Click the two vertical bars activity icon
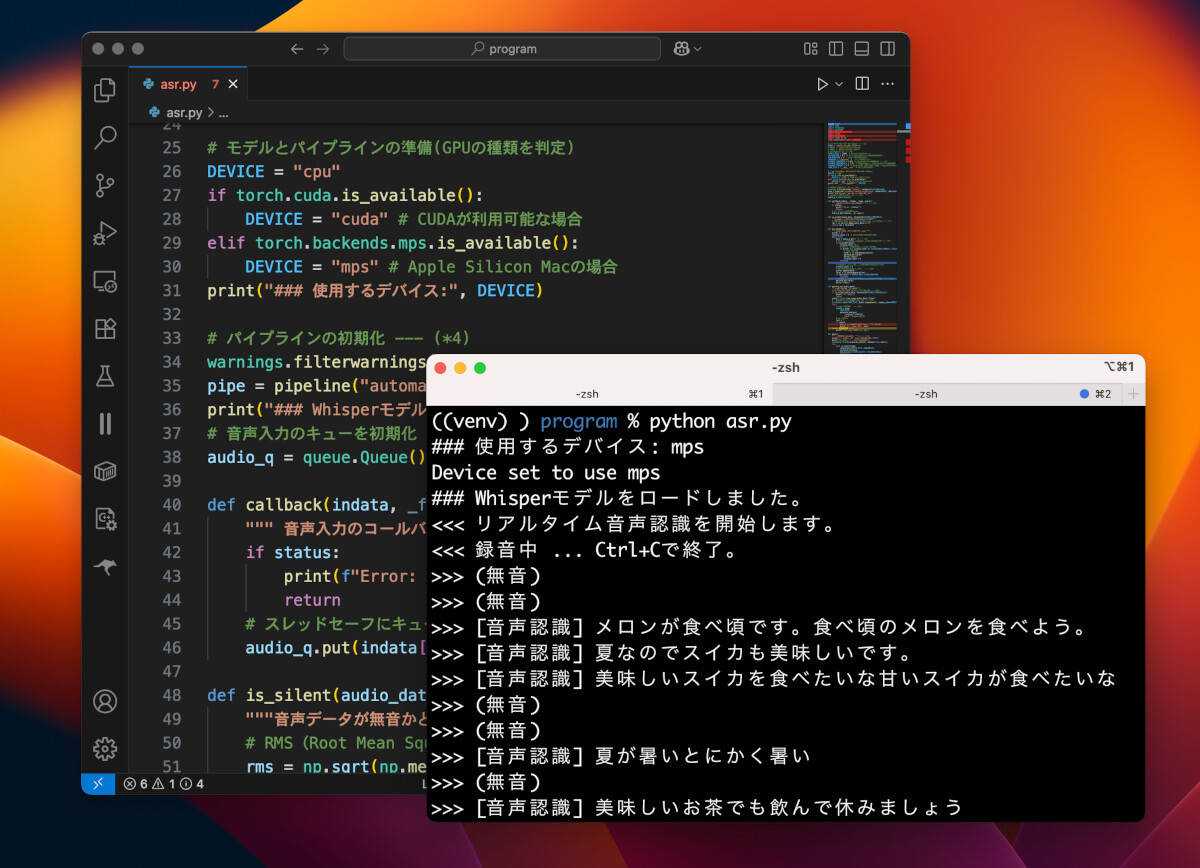Screen dimensions: 1200x868 coord(105,423)
